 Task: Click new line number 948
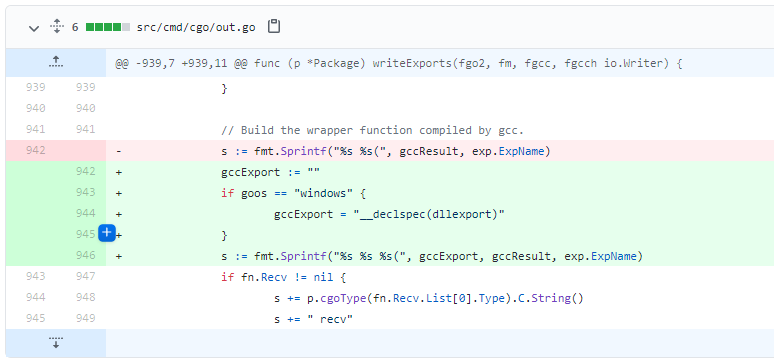tap(85, 297)
